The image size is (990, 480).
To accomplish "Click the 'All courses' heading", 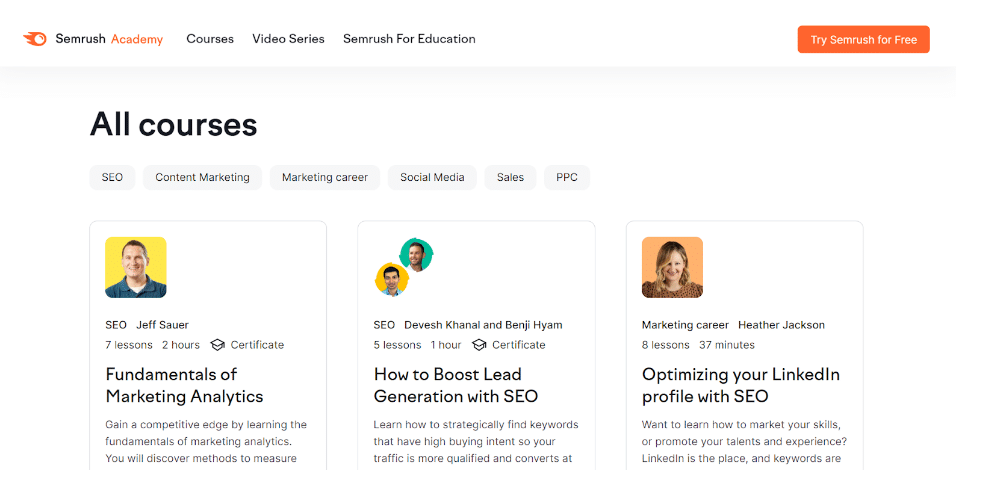I will 174,124.
